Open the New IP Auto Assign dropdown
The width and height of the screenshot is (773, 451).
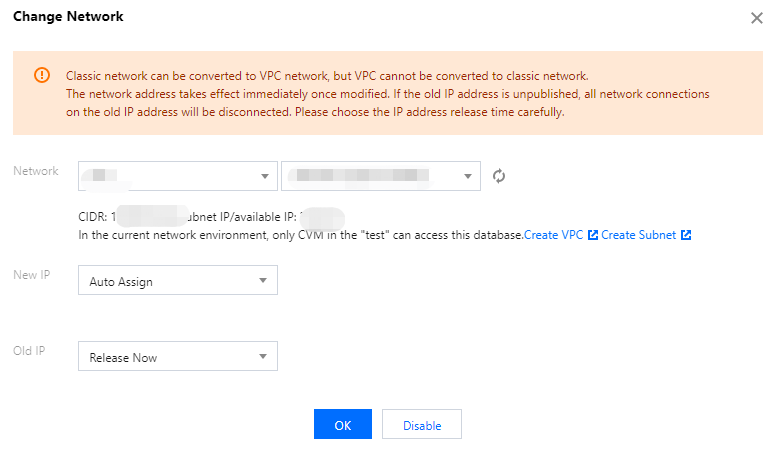177,280
